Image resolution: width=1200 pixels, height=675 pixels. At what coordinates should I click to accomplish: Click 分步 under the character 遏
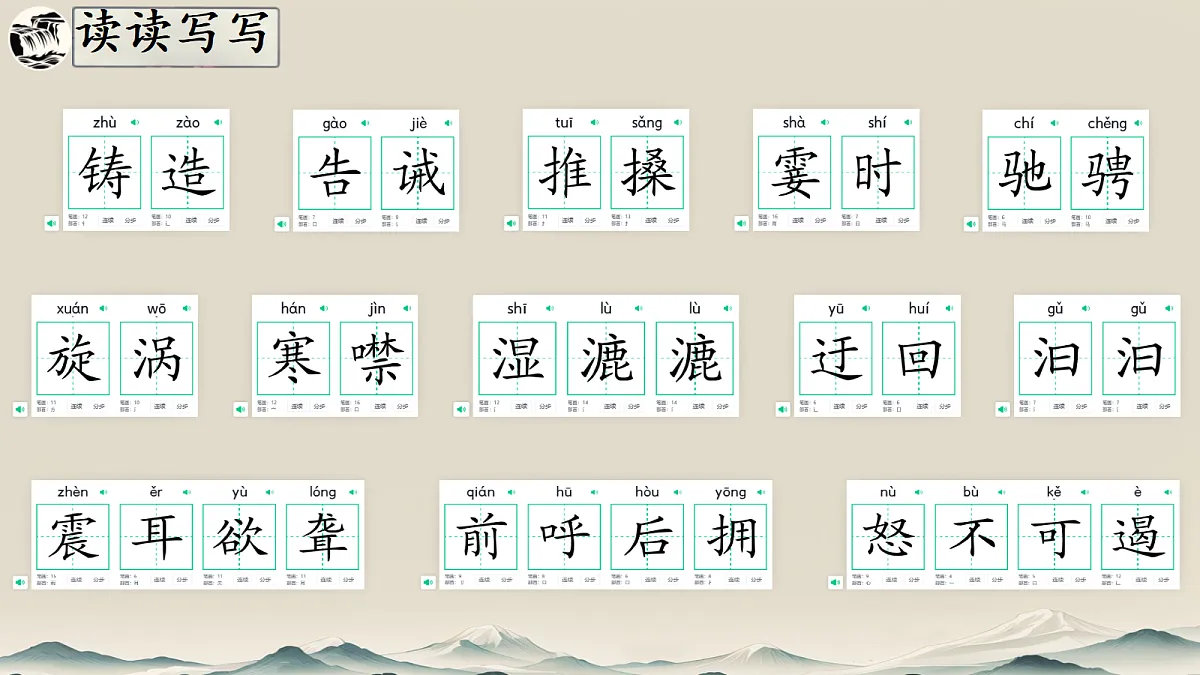coord(1165,579)
